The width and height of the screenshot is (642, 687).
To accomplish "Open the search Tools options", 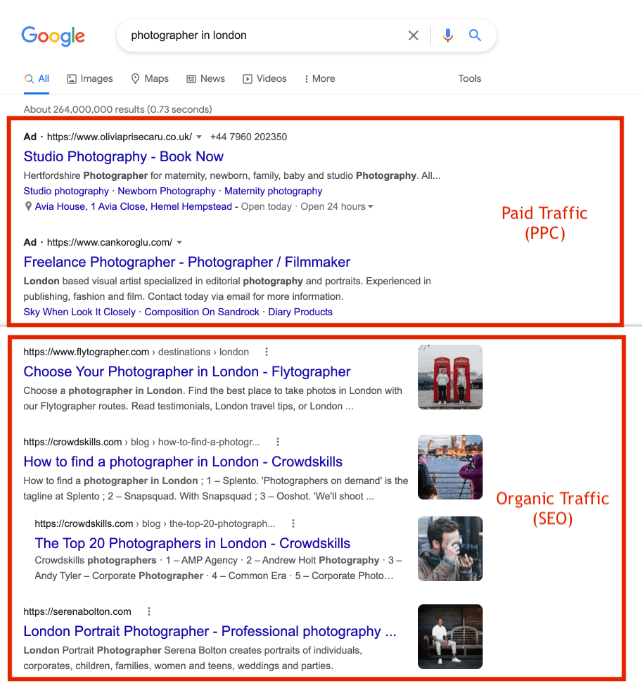I will (x=469, y=79).
